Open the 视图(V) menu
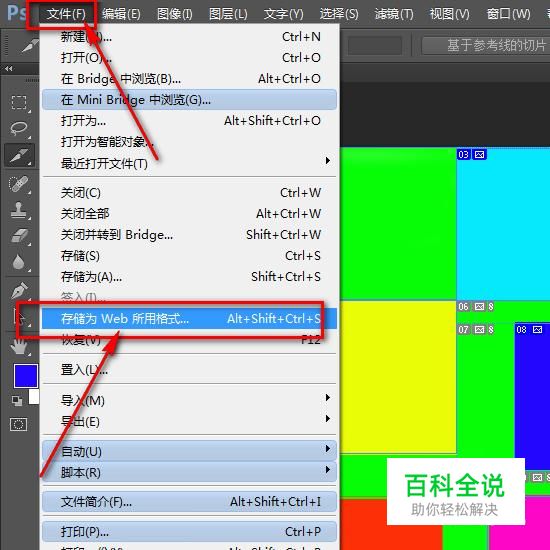 click(x=449, y=14)
